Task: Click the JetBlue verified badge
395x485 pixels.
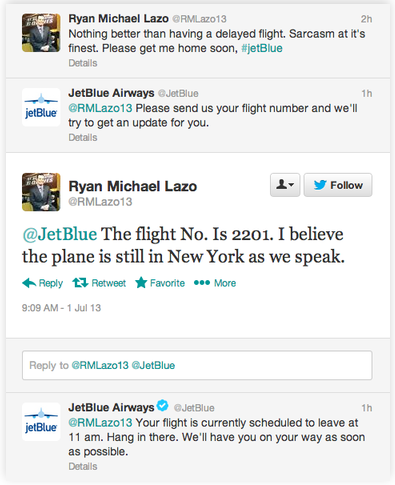Action: pos(163,405)
